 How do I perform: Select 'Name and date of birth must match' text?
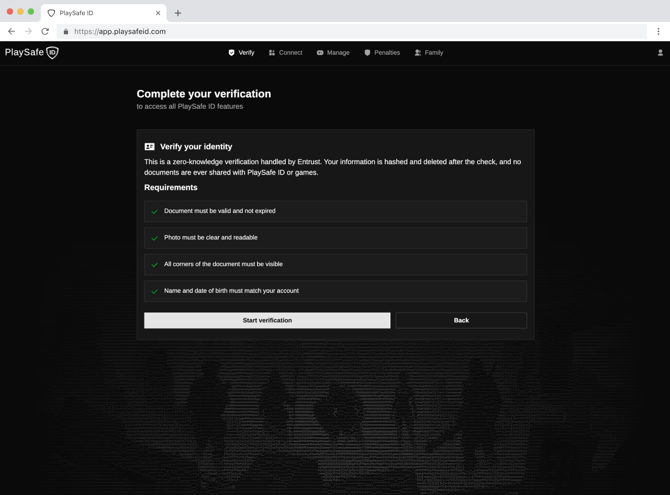(x=231, y=290)
